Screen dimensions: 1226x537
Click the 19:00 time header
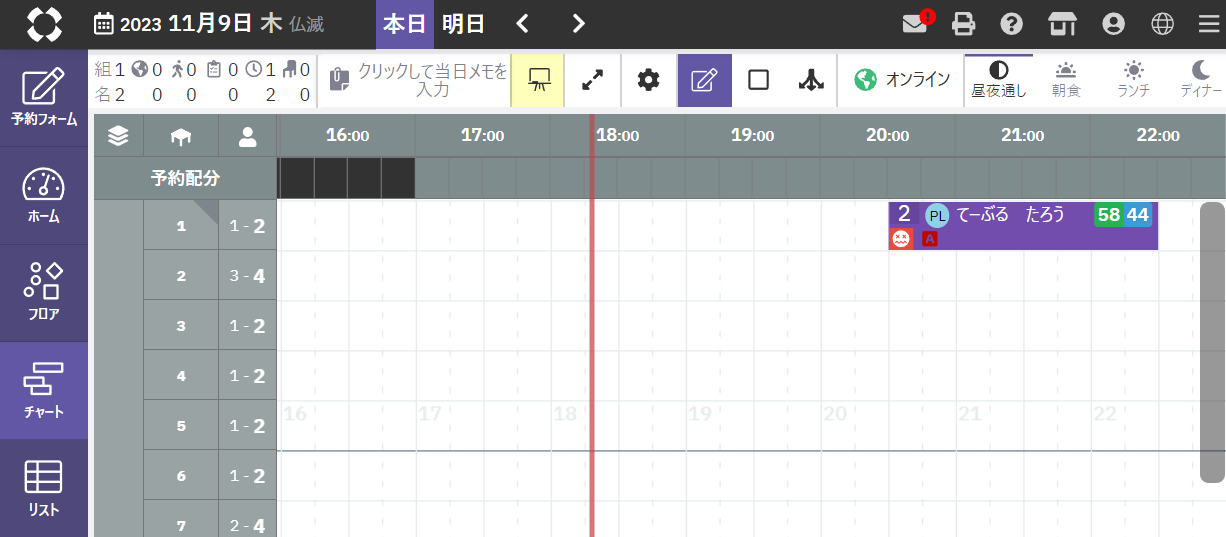[753, 136]
